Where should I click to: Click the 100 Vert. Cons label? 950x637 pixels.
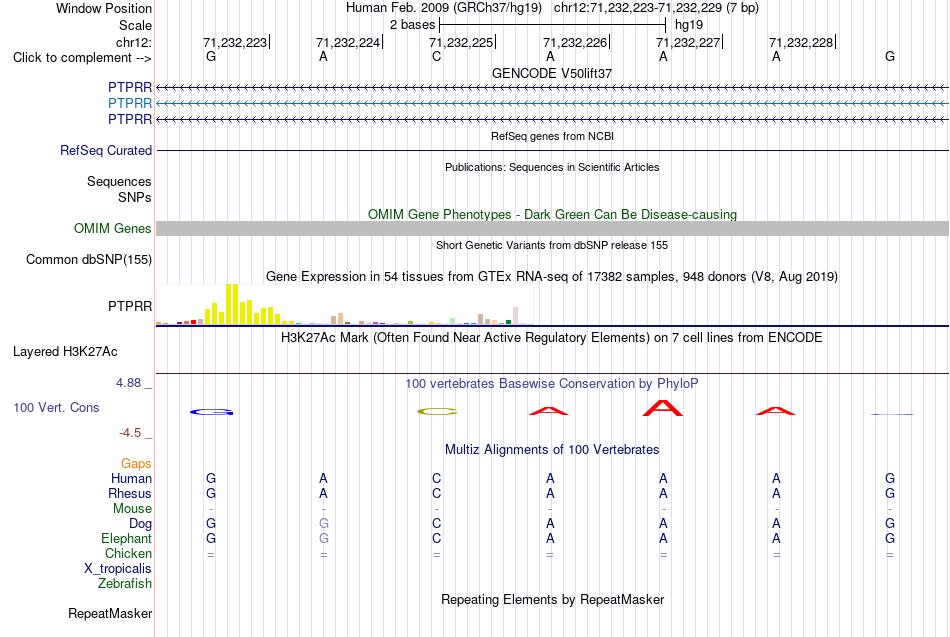coord(56,407)
